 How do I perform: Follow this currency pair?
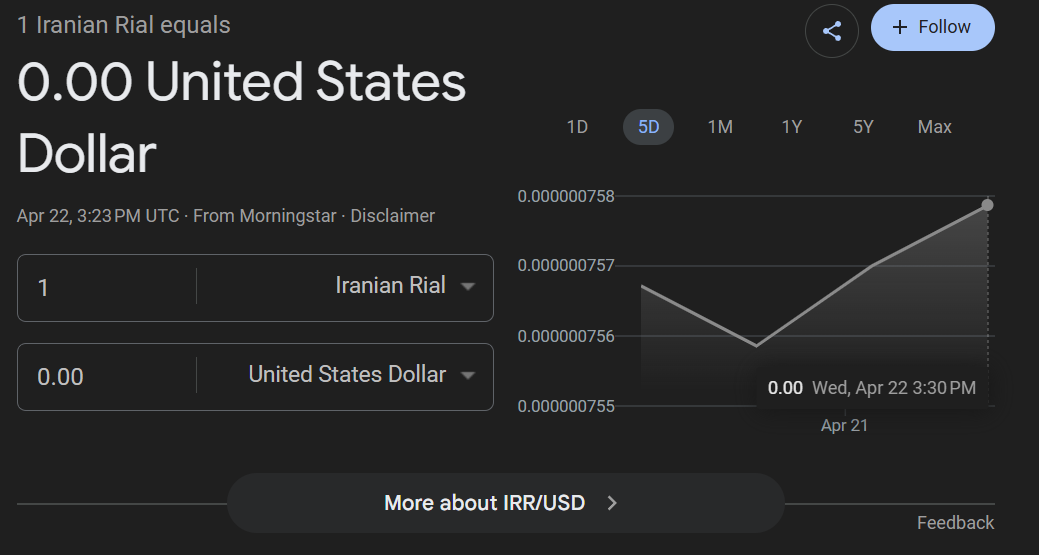pyautogui.click(x=932, y=27)
